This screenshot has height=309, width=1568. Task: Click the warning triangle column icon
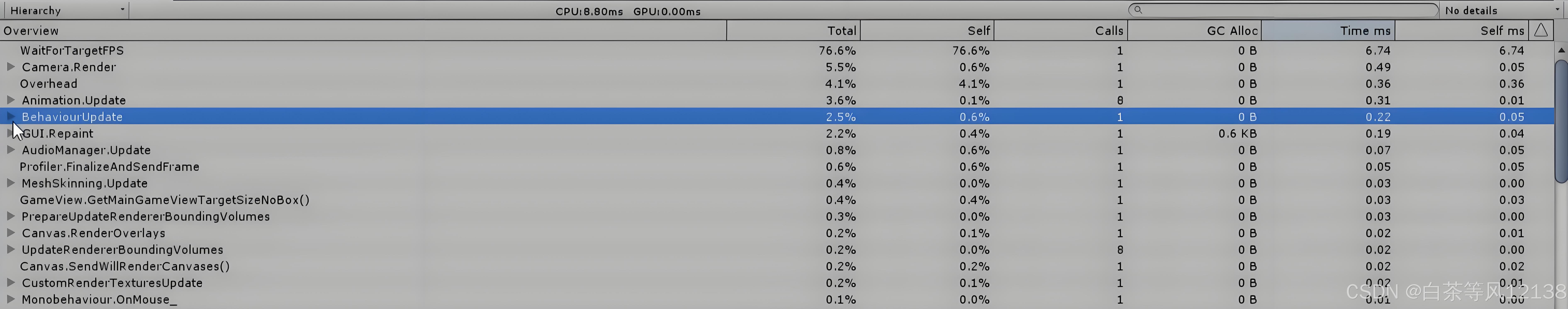1541,31
